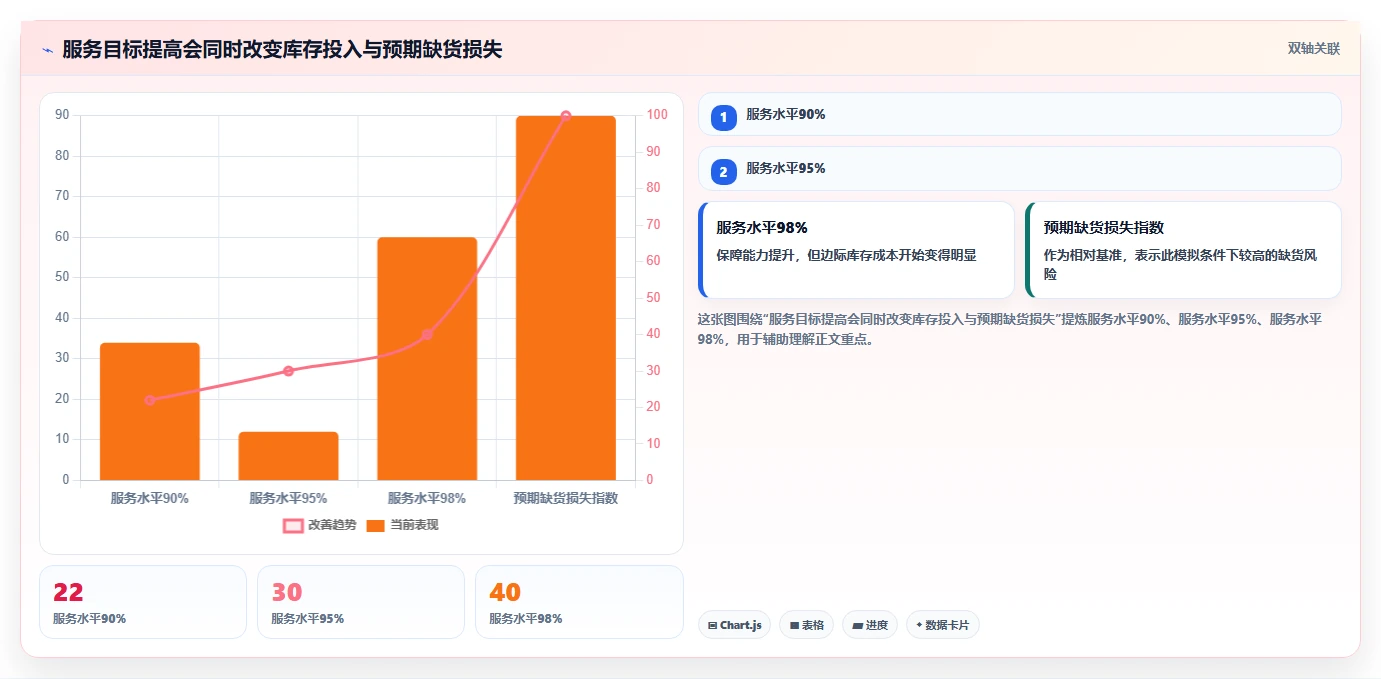Open the 服务水平90% list row
Screen dimensions: 1381x679
point(1019,114)
